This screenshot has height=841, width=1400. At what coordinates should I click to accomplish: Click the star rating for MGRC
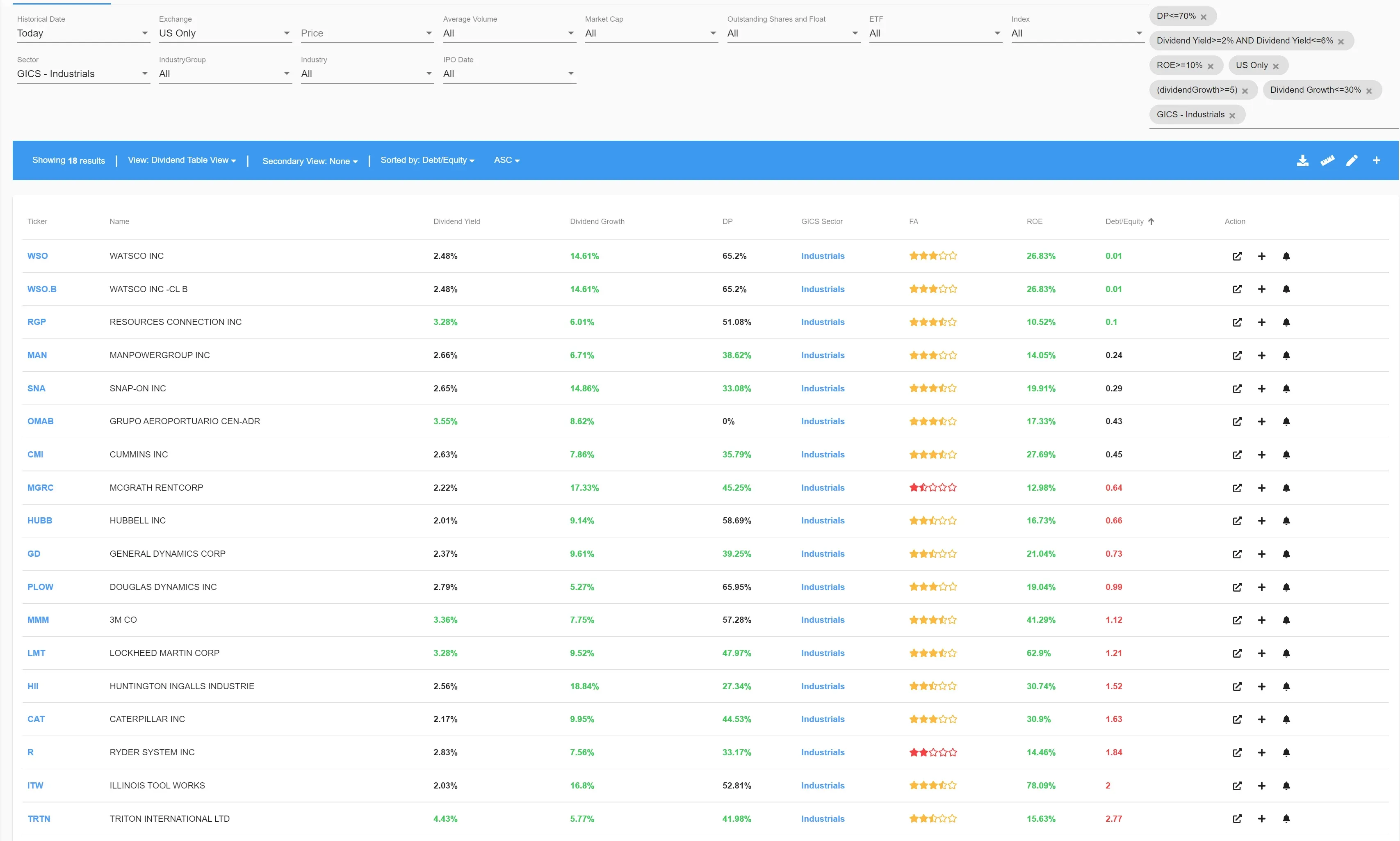point(933,487)
